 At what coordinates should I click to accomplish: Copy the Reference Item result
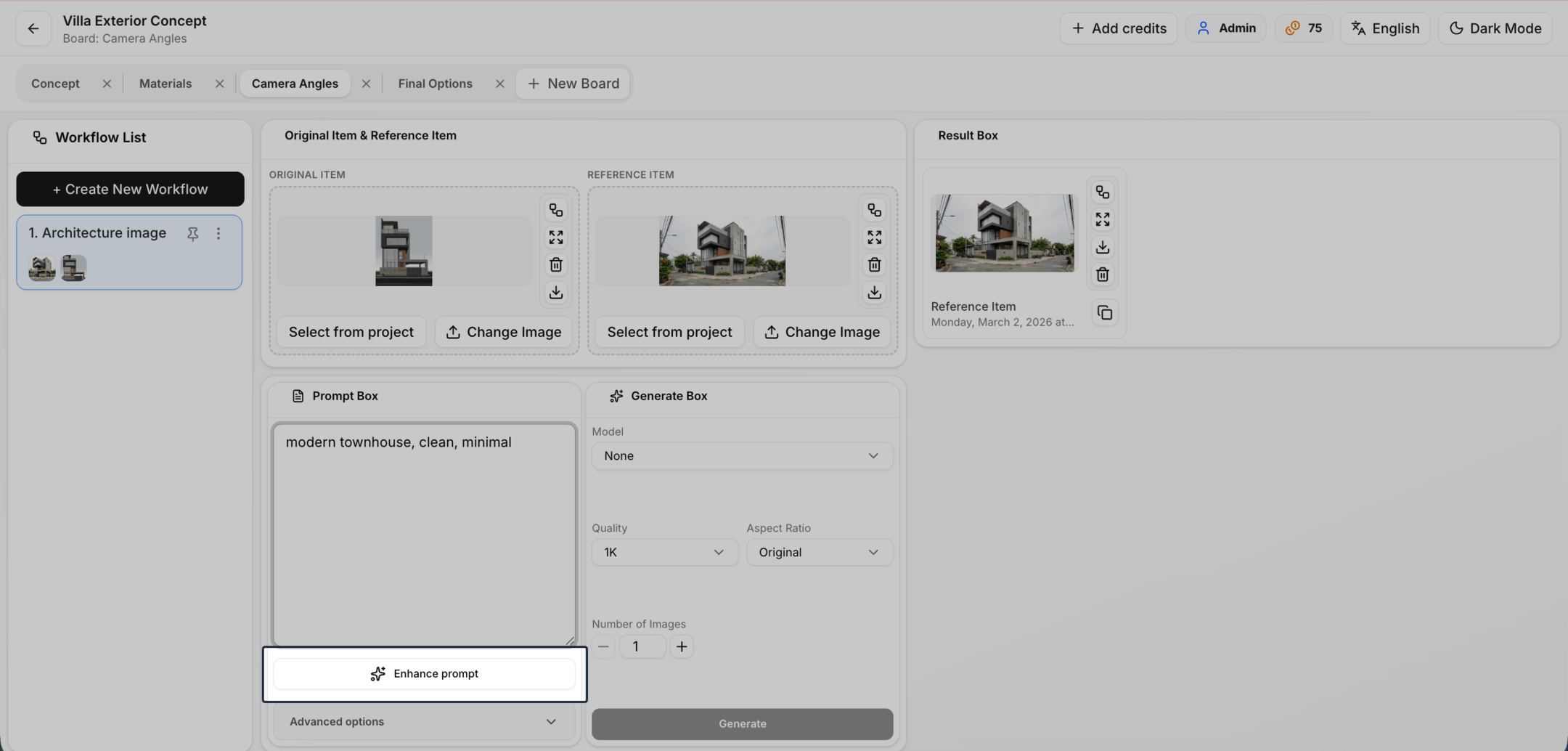[x=1104, y=313]
